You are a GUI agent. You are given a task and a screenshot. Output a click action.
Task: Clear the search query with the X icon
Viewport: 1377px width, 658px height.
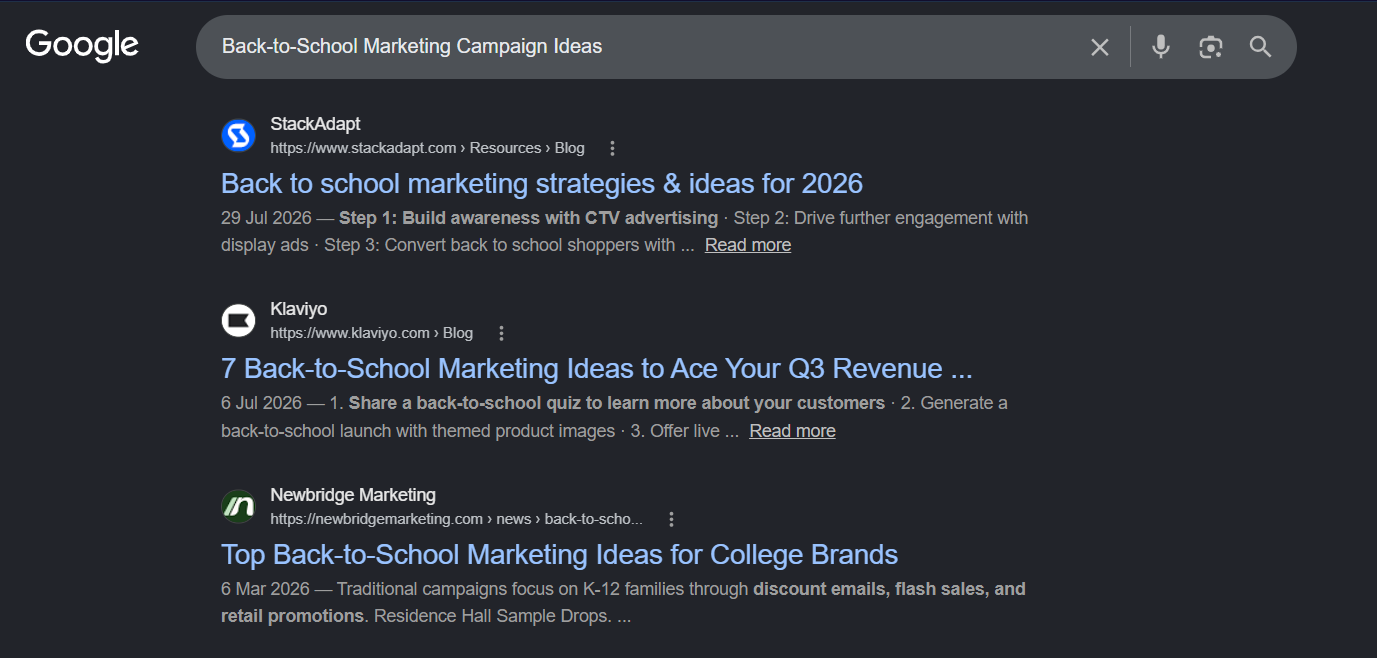coord(1100,47)
